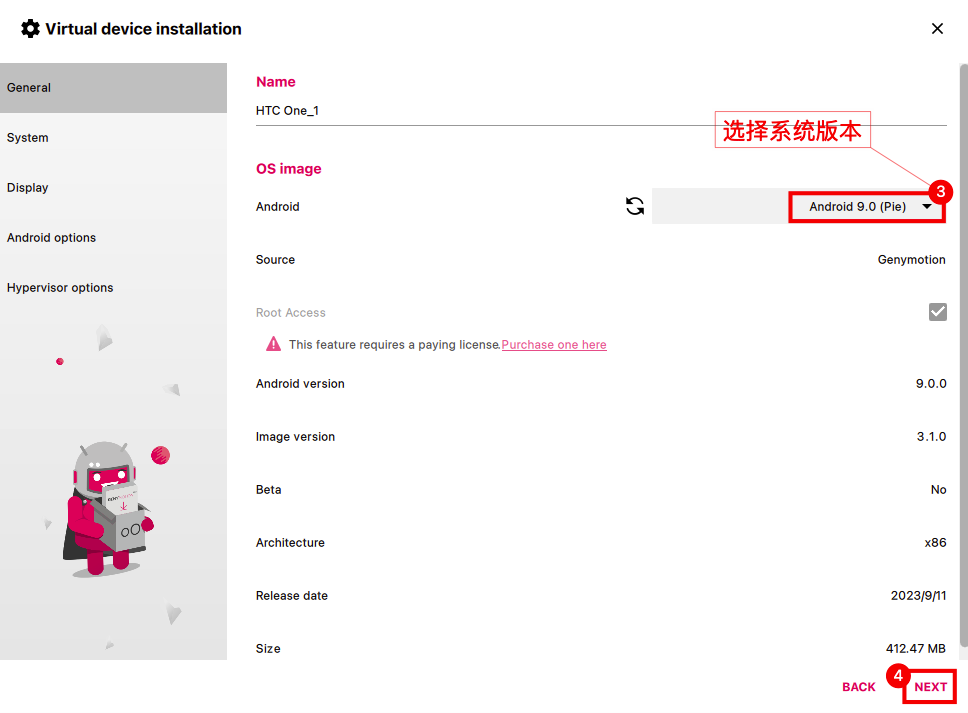
Task: Click the warning triangle icon
Action: (x=273, y=344)
